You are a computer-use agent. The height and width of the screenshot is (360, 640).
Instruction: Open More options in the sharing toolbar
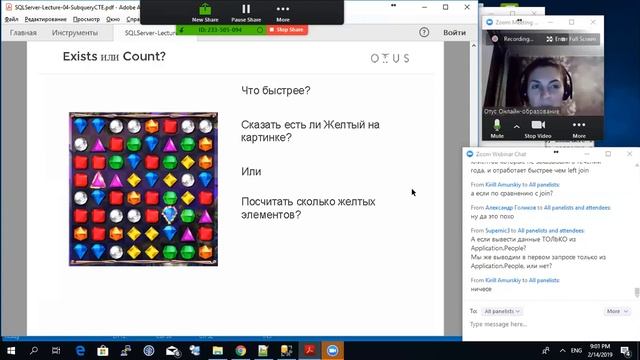pos(283,13)
